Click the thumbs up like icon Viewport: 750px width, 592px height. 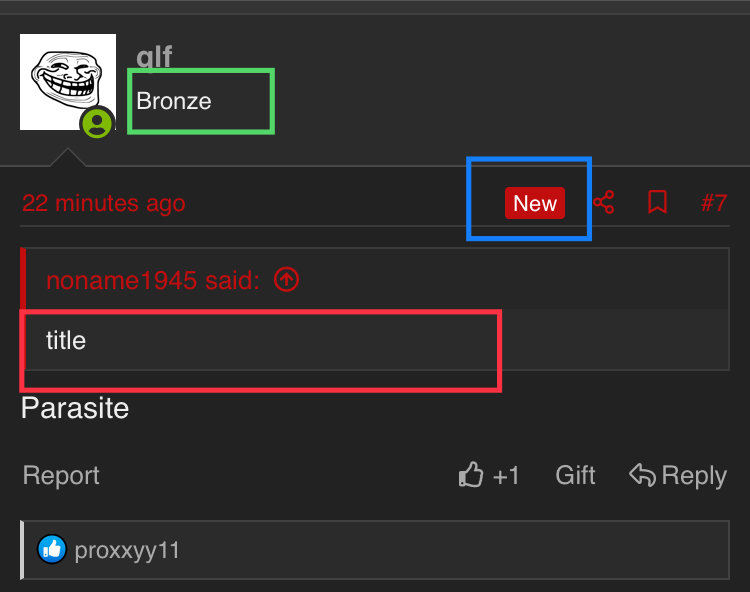[x=471, y=475]
